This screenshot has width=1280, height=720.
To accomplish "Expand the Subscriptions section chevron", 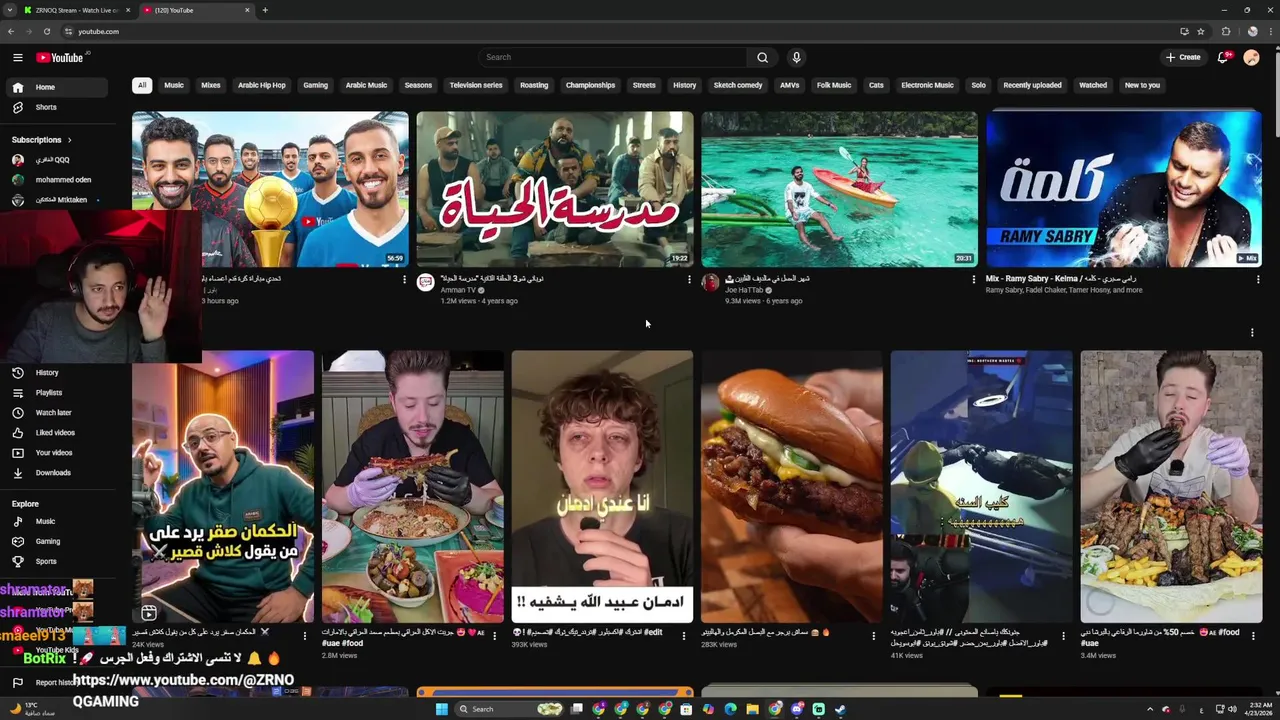I will (x=69, y=140).
